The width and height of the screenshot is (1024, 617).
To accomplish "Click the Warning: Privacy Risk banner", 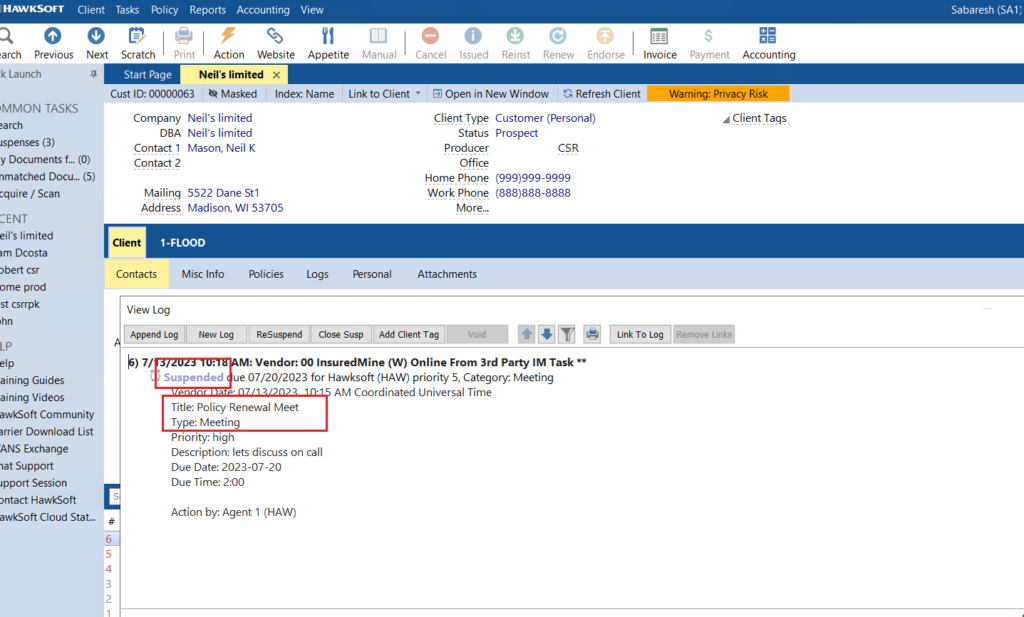I will [718, 94].
